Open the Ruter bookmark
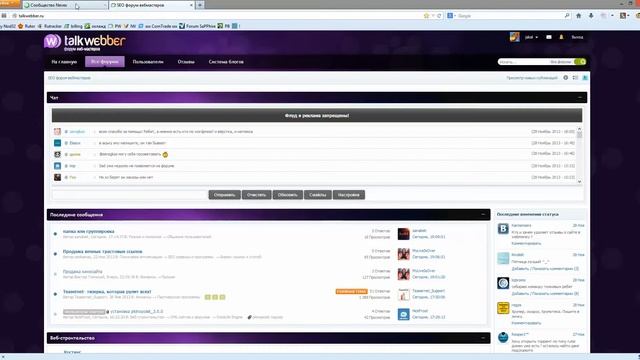 pyautogui.click(x=27, y=26)
